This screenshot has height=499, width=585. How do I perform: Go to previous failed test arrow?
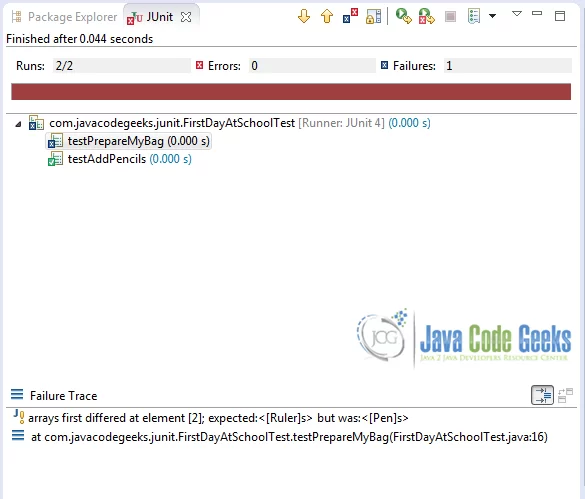[327, 16]
